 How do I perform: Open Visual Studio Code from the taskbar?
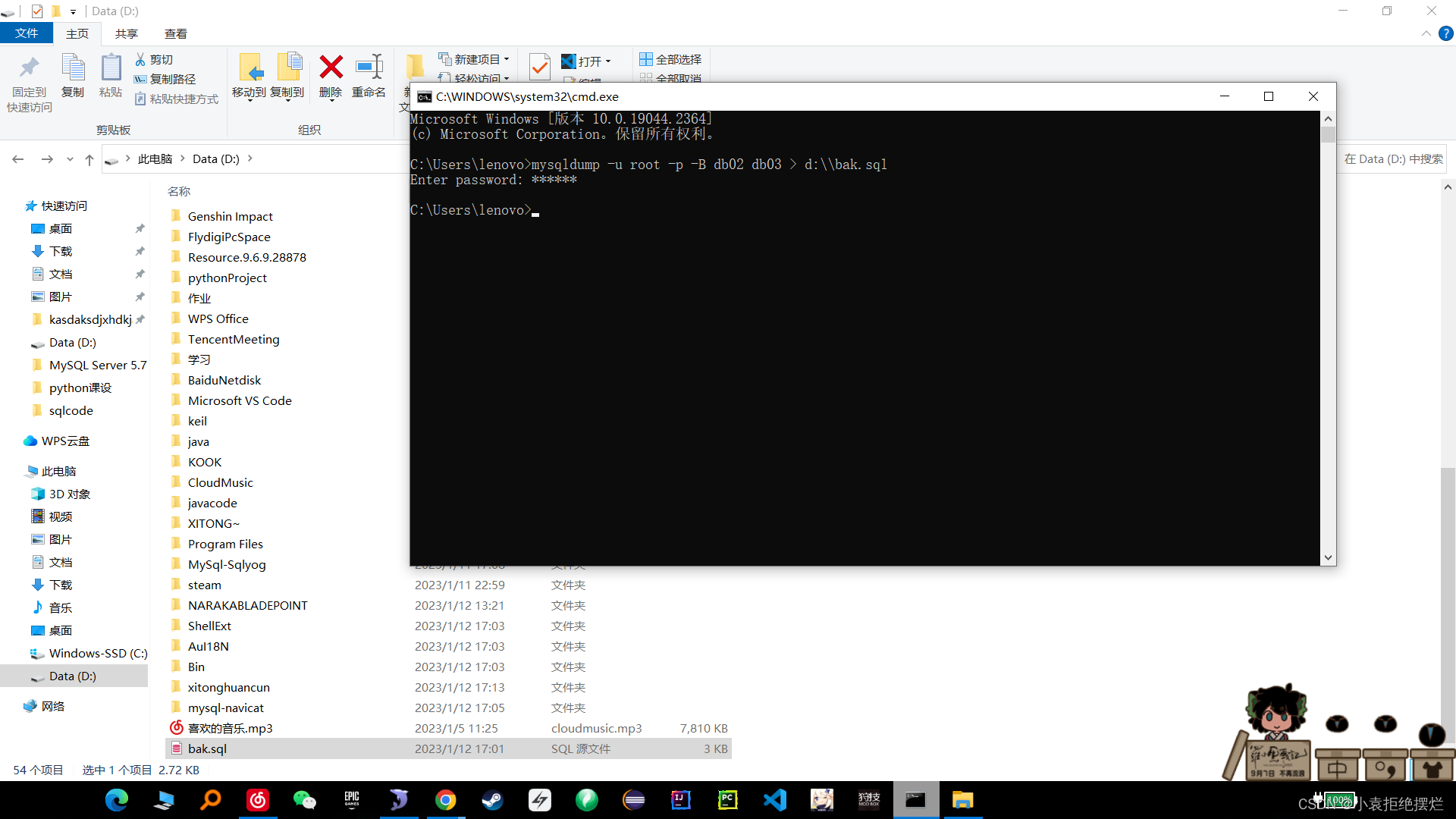coord(775,800)
